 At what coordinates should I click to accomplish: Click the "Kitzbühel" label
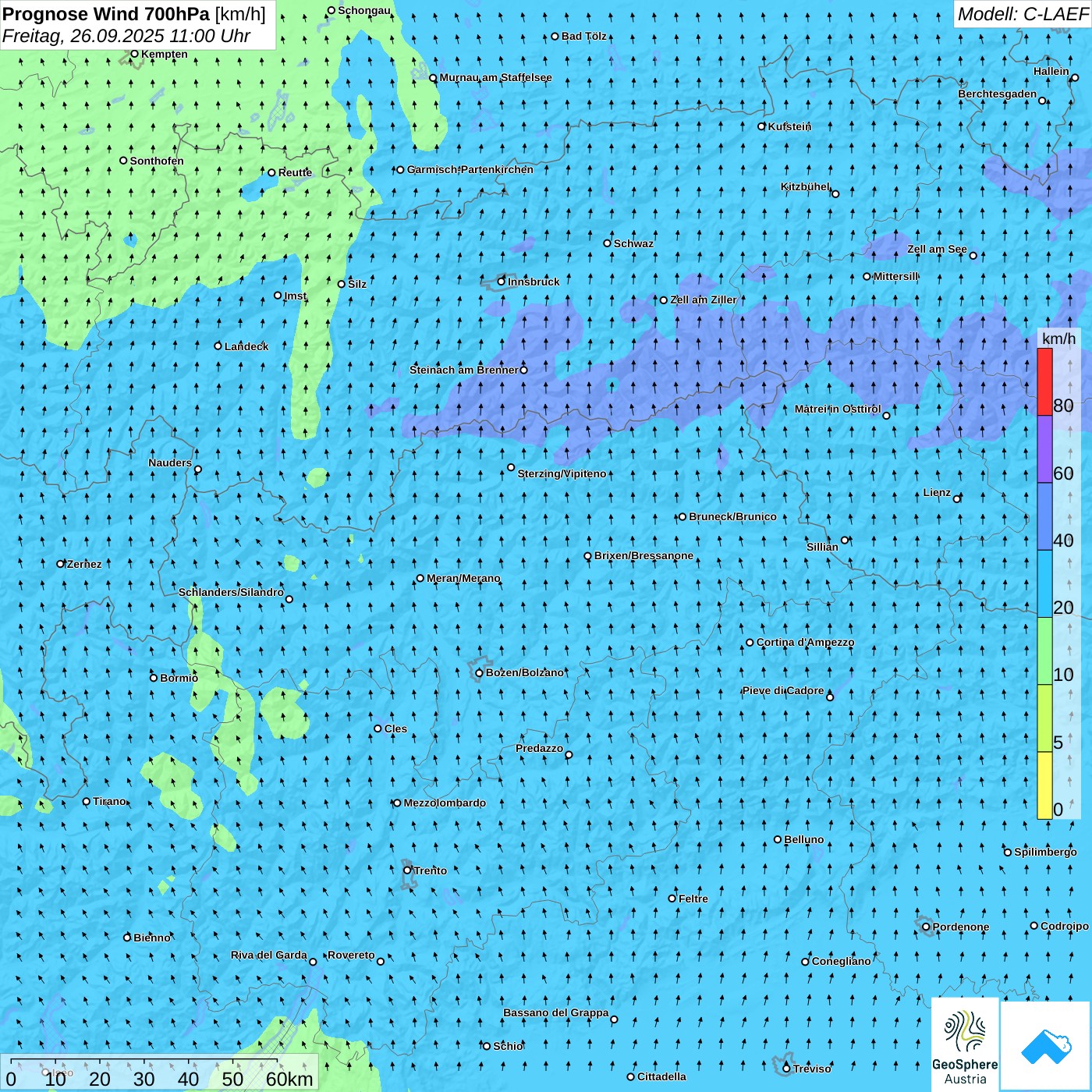[x=805, y=186]
